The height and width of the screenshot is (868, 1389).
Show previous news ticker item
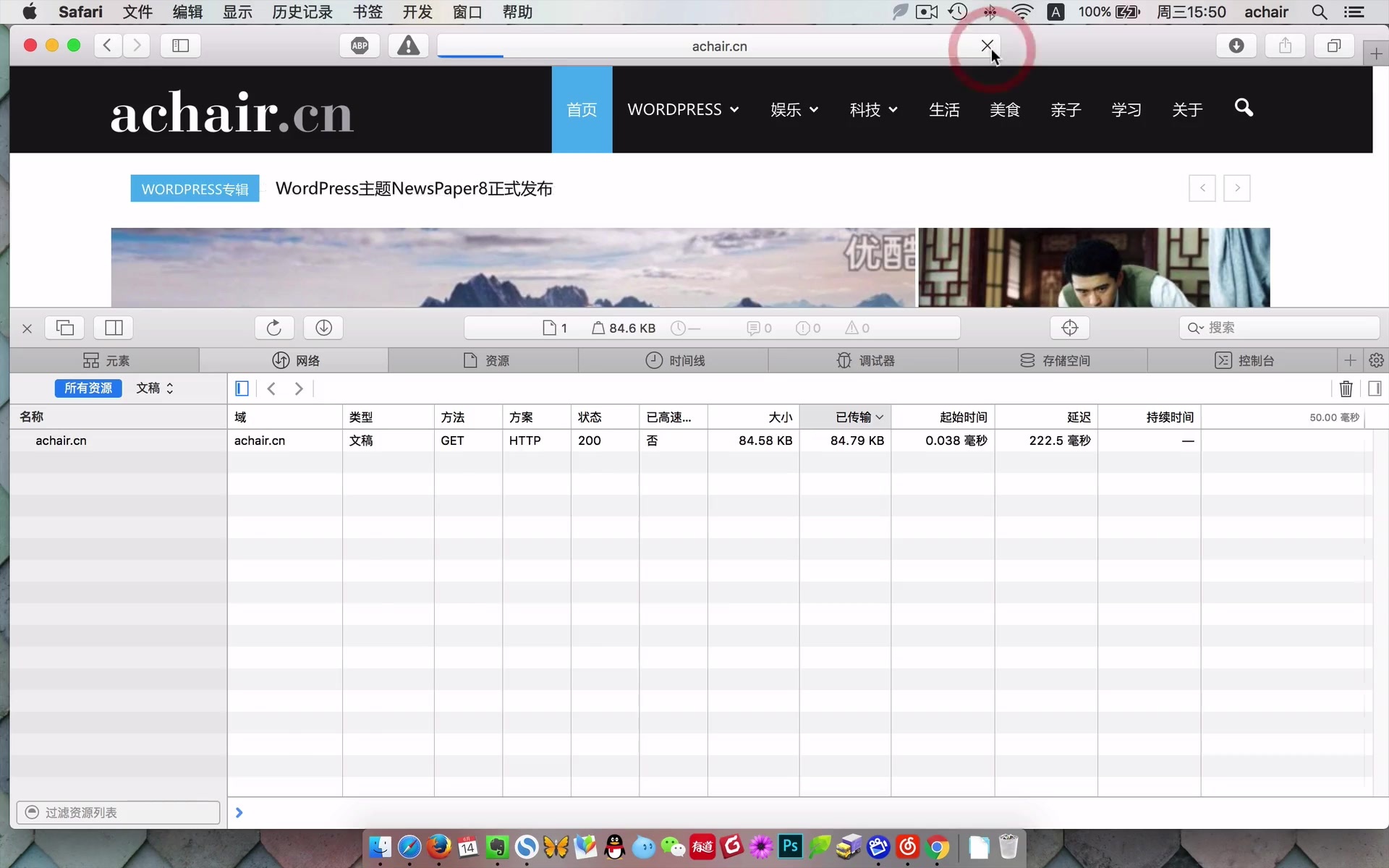(x=1202, y=188)
